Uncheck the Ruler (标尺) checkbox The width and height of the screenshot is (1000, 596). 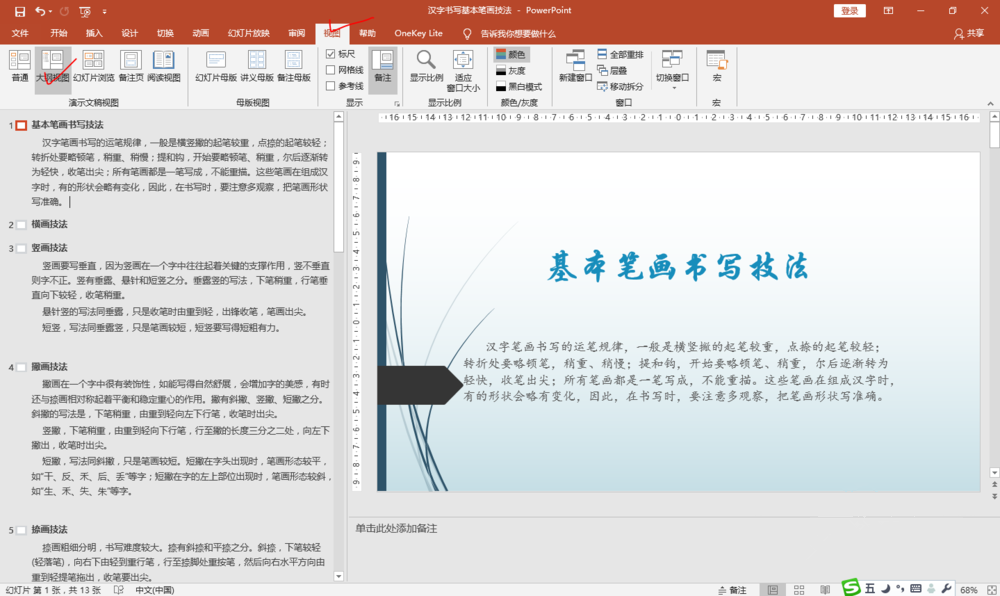coord(331,54)
